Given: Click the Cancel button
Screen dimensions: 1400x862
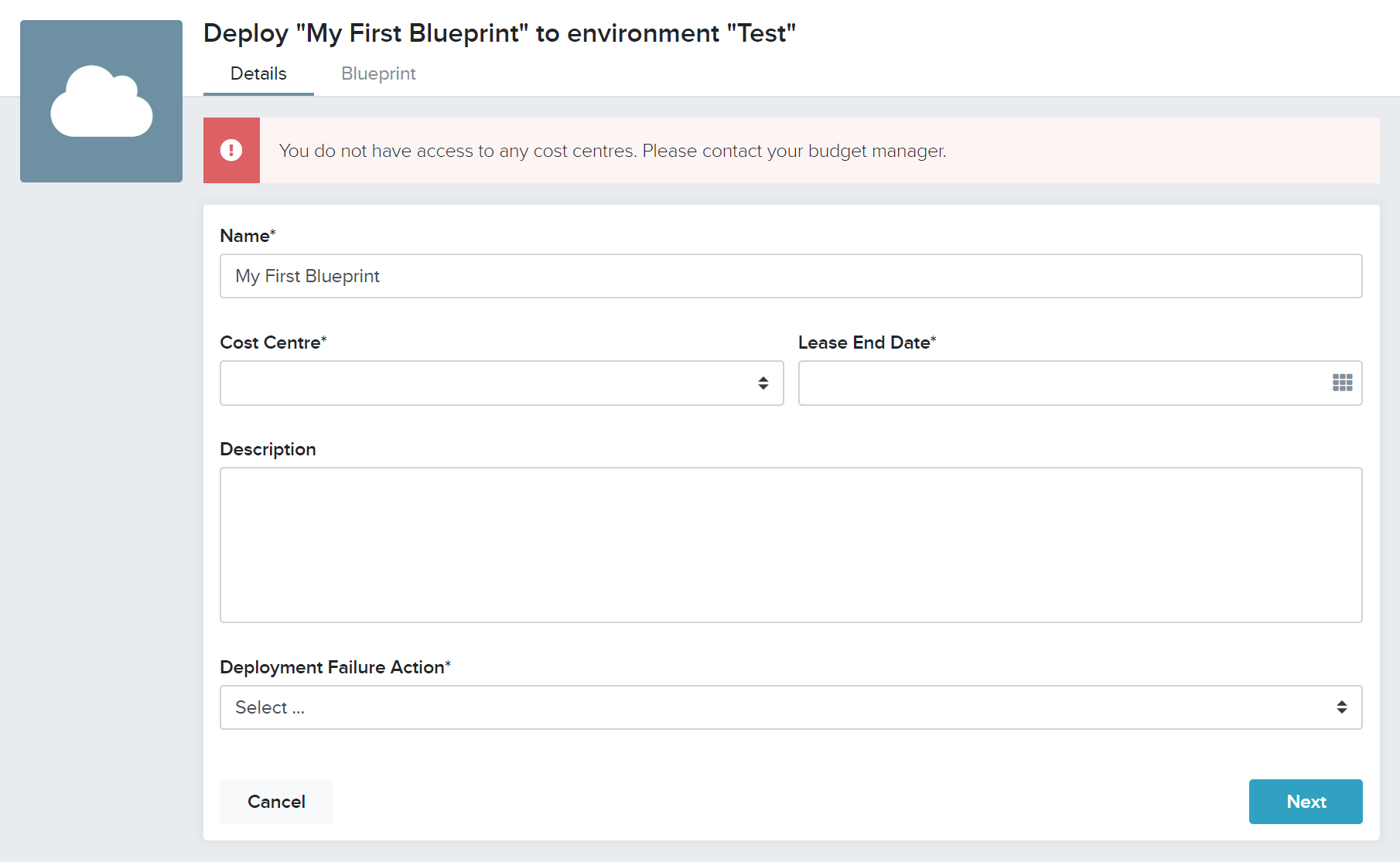Looking at the screenshot, I should pyautogui.click(x=276, y=802).
